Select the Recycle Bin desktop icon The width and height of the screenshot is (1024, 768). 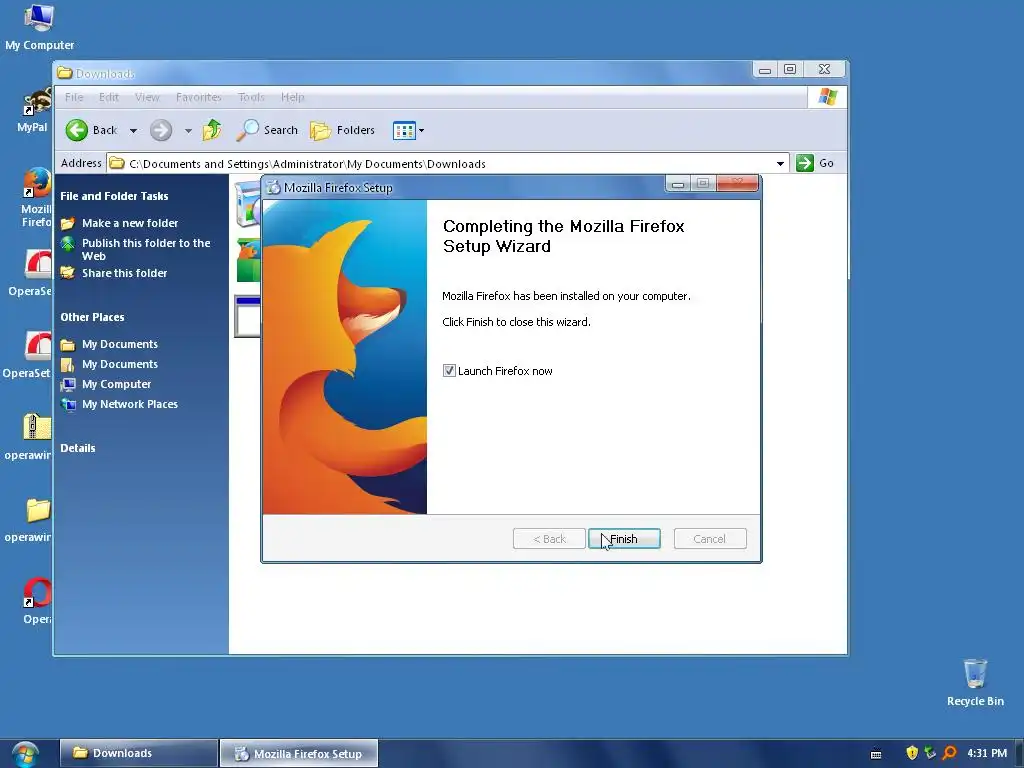point(975,683)
